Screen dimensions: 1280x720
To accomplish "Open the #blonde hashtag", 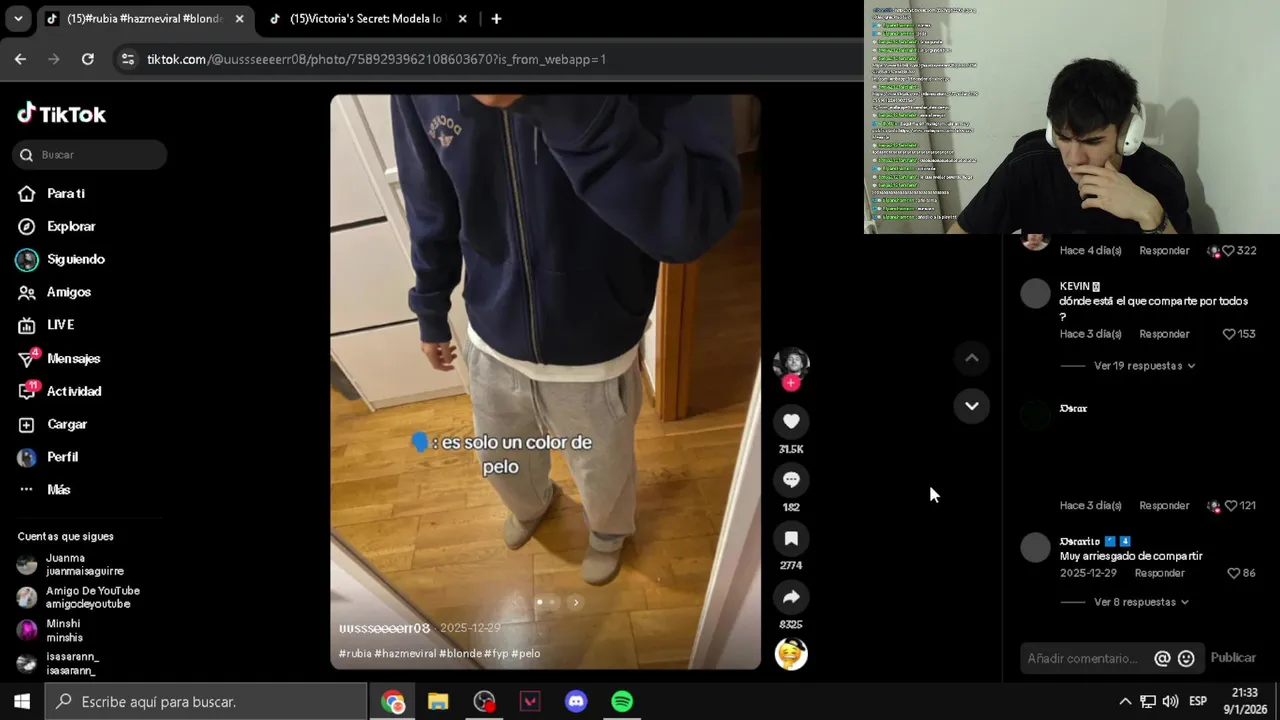I will pyautogui.click(x=460, y=654).
